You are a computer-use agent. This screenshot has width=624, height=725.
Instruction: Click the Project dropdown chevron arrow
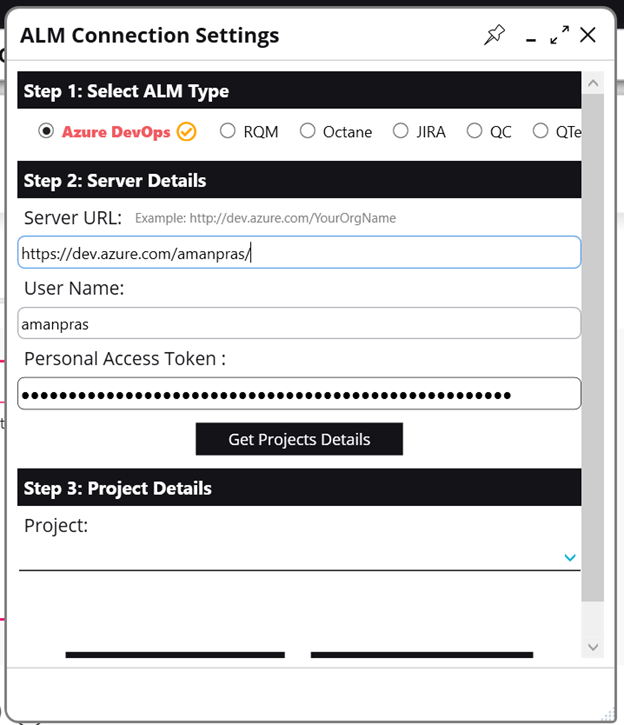(570, 557)
